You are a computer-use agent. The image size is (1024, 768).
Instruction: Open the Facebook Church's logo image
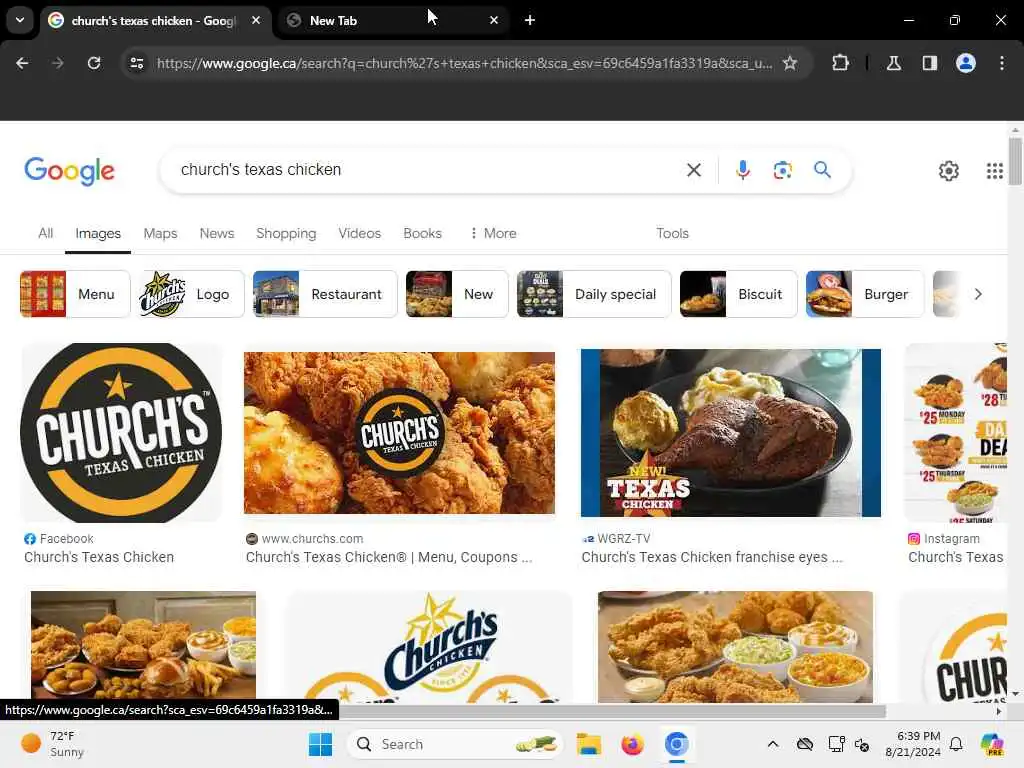coord(121,432)
